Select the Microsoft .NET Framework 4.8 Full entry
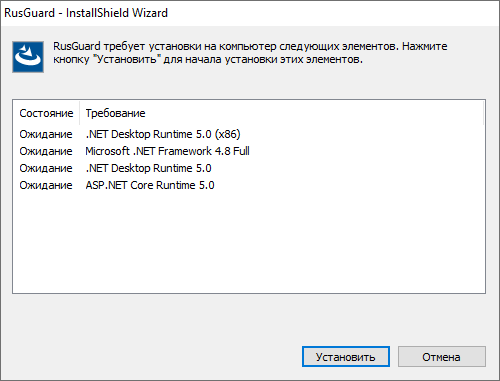This screenshot has width=500, height=381. tap(167, 151)
